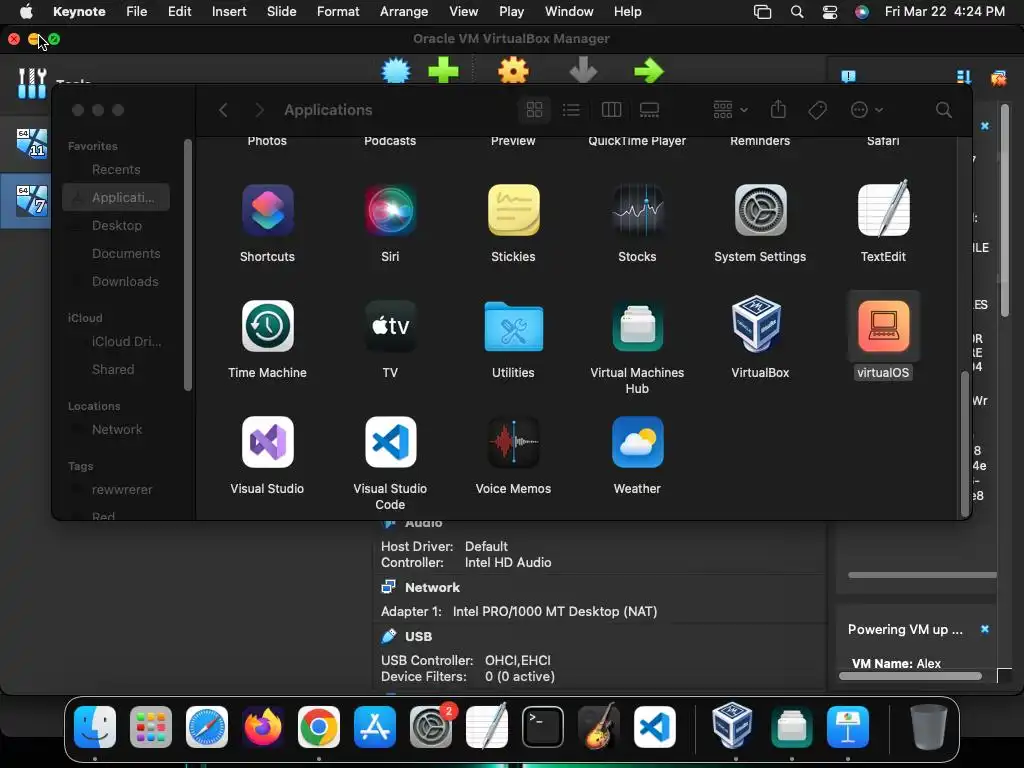1024x768 pixels.
Task: Open System Settings in Applications
Action: (x=760, y=210)
